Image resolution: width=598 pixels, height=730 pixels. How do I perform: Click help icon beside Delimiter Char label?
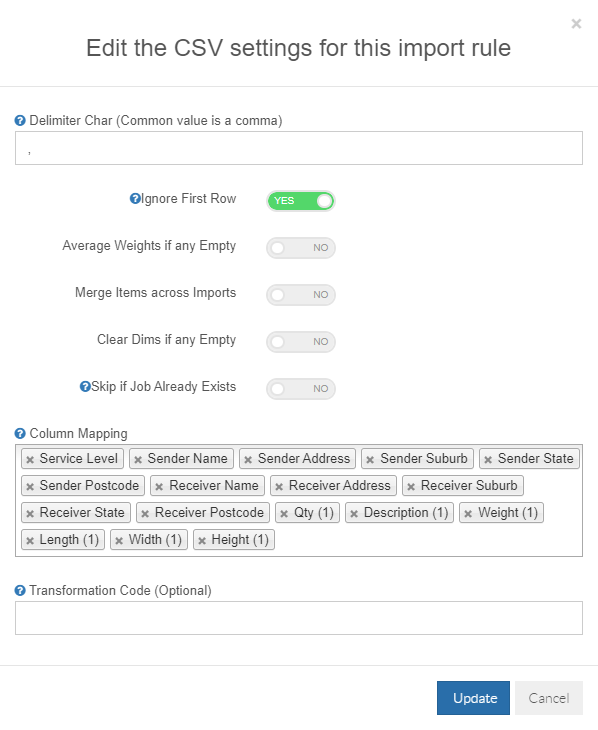pos(20,121)
